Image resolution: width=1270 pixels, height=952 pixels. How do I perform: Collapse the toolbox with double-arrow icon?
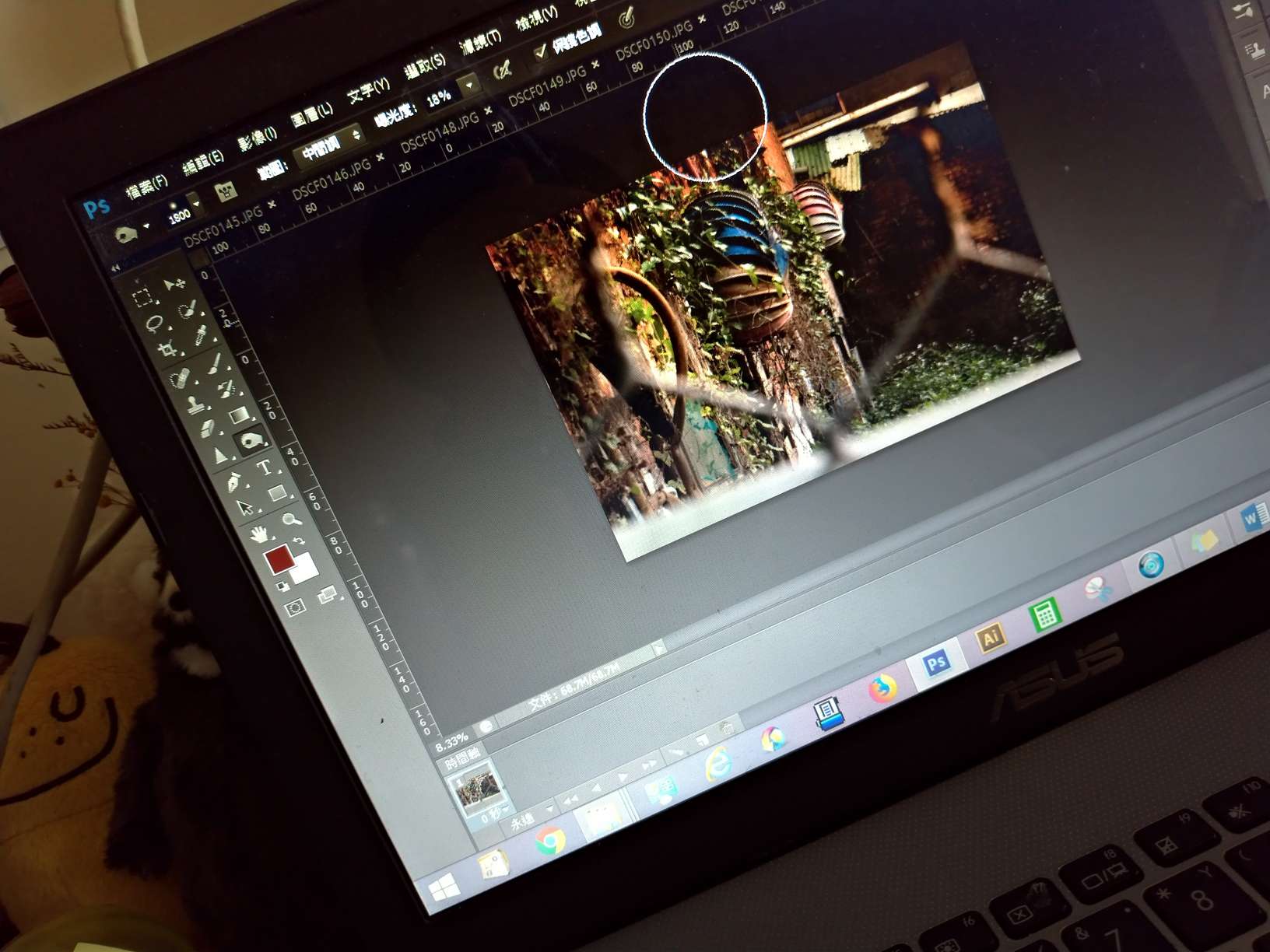point(115,268)
